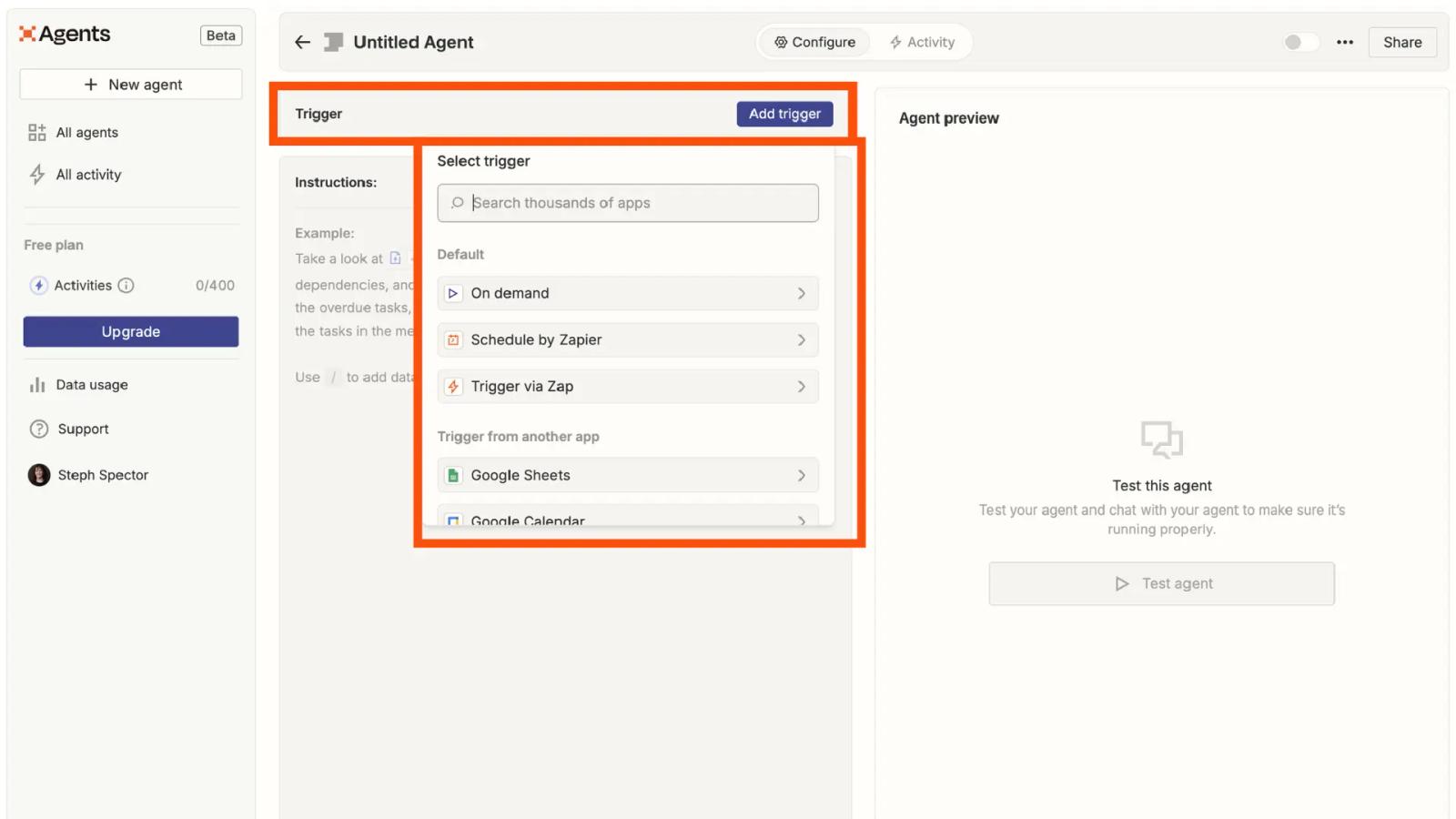The image size is (1456, 819).
Task: Expand Google Sheets chevron
Action: [x=802, y=476]
